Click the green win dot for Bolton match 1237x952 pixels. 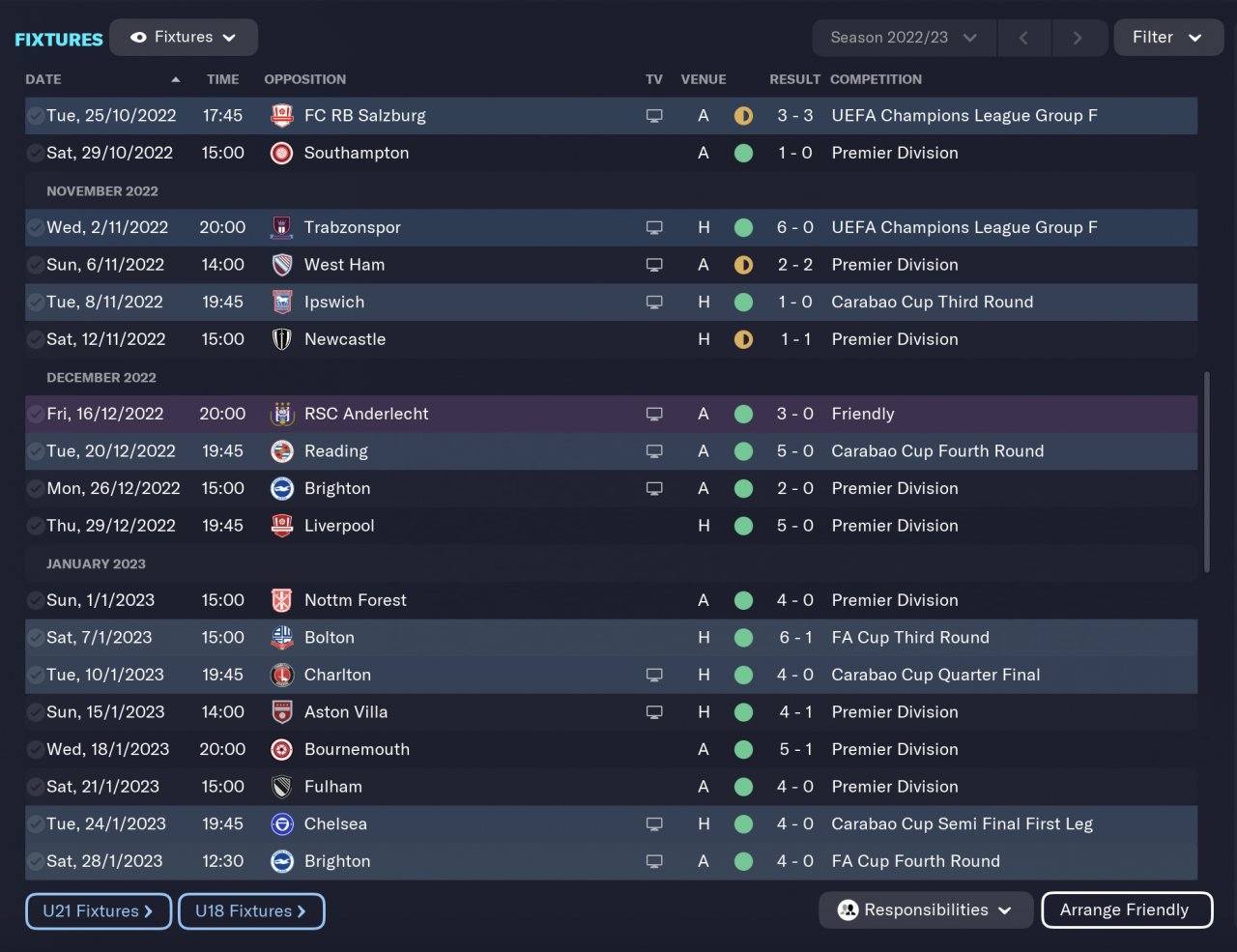743,638
